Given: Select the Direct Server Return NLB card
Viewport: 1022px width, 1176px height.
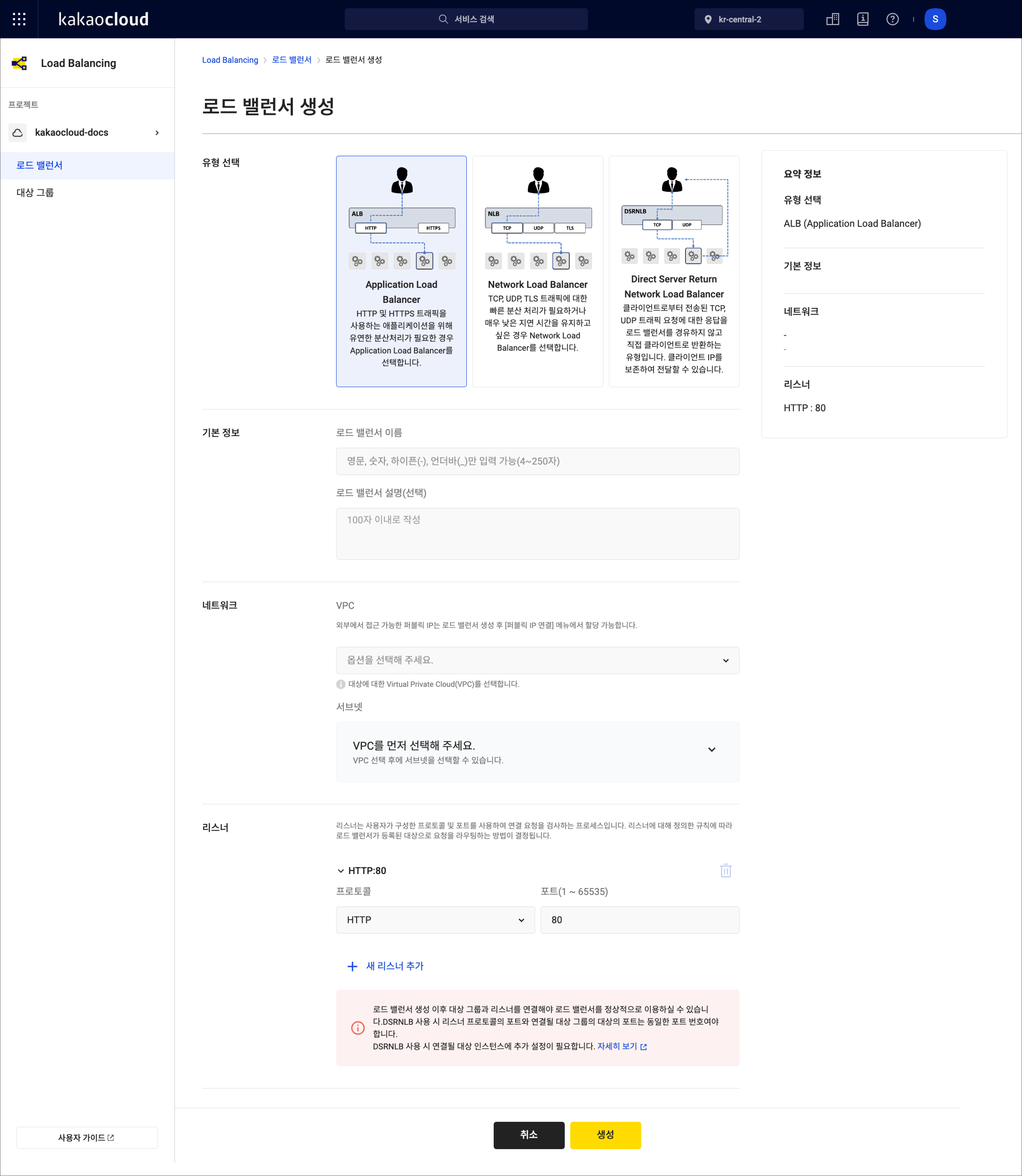Looking at the screenshot, I should click(674, 271).
